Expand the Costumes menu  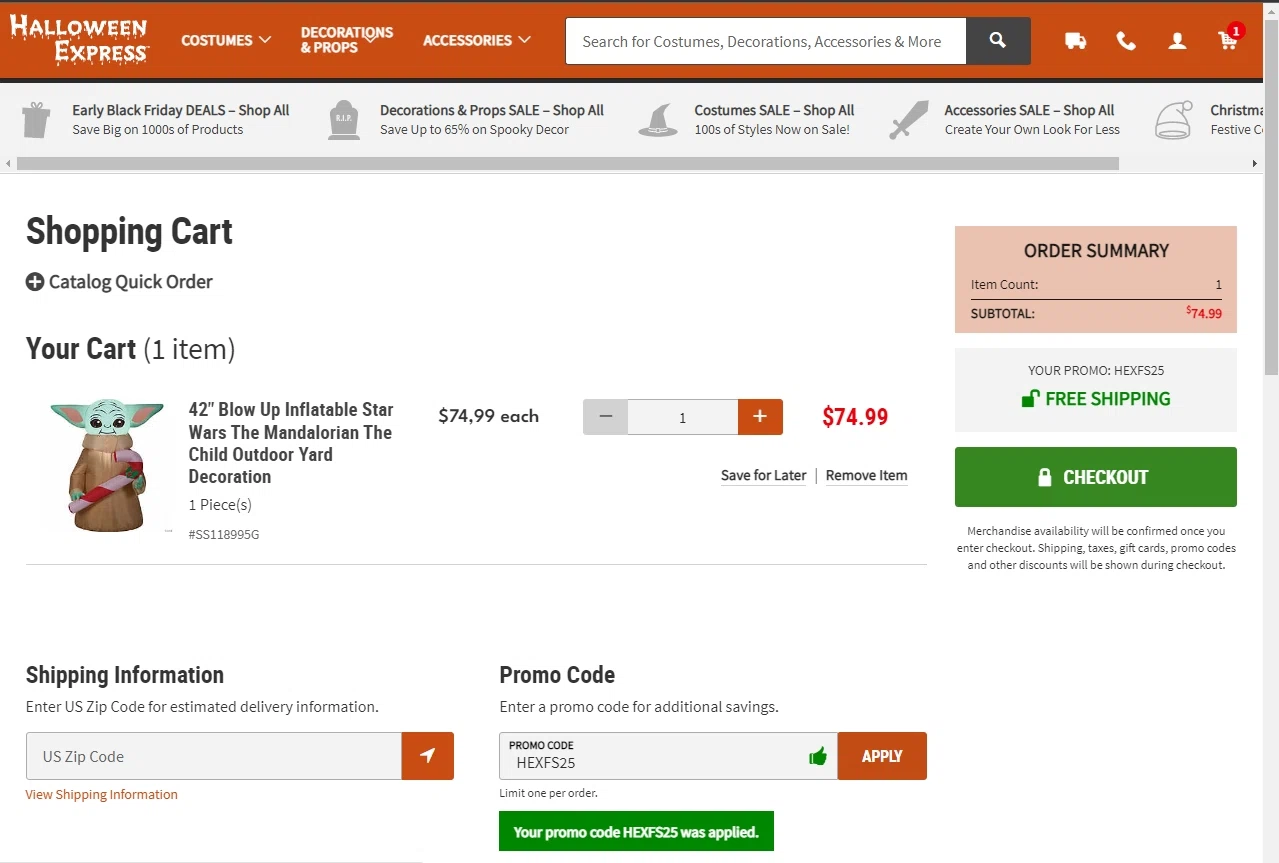point(226,40)
